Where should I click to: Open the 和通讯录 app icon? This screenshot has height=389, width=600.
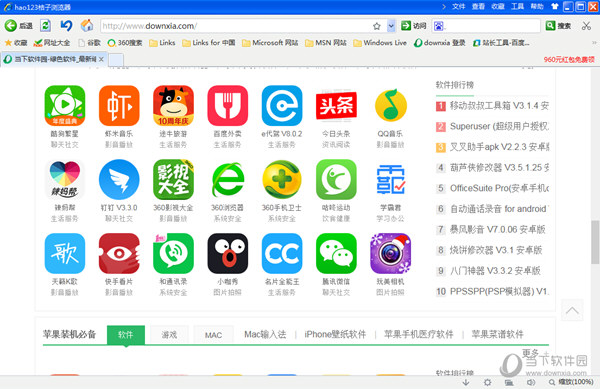(173, 254)
